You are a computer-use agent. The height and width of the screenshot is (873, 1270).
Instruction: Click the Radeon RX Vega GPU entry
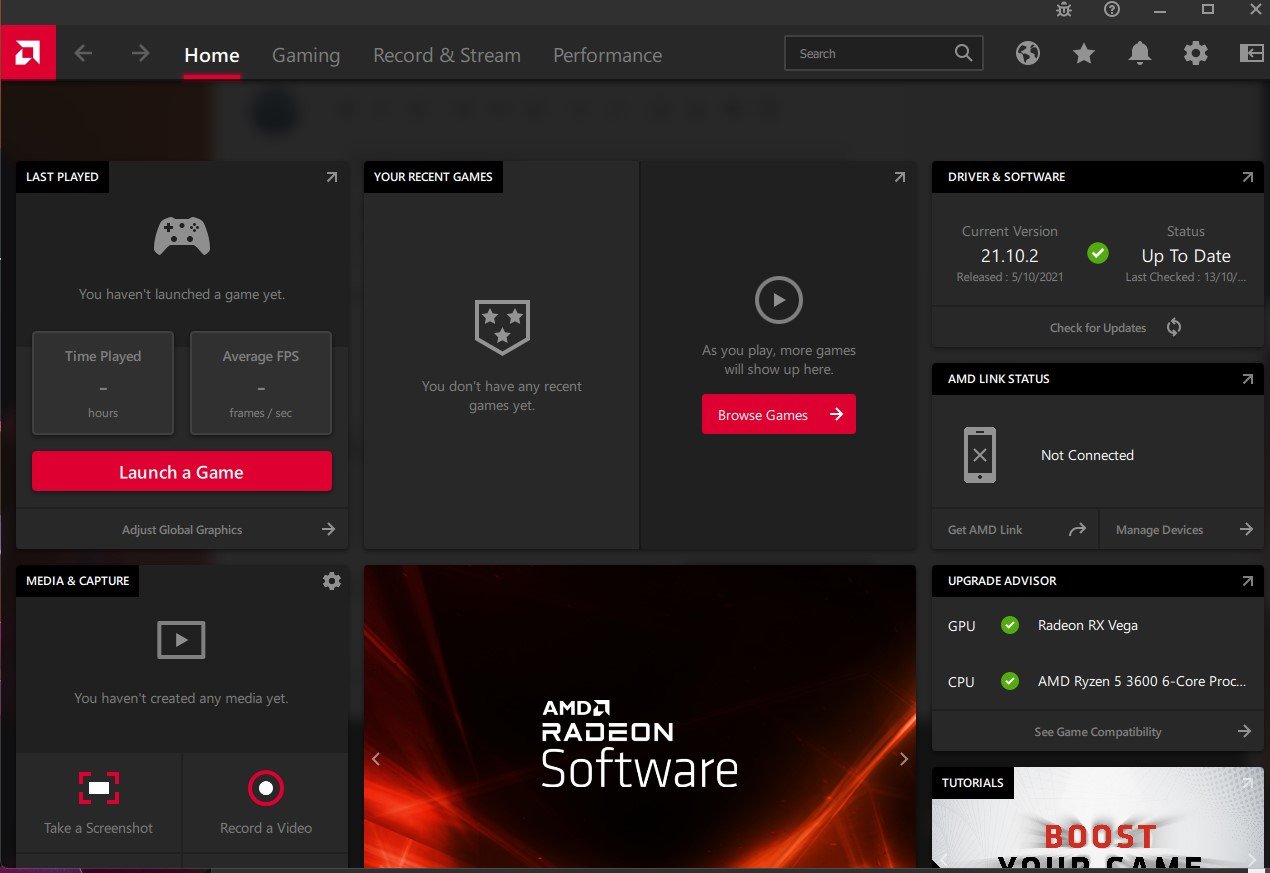coord(1088,625)
